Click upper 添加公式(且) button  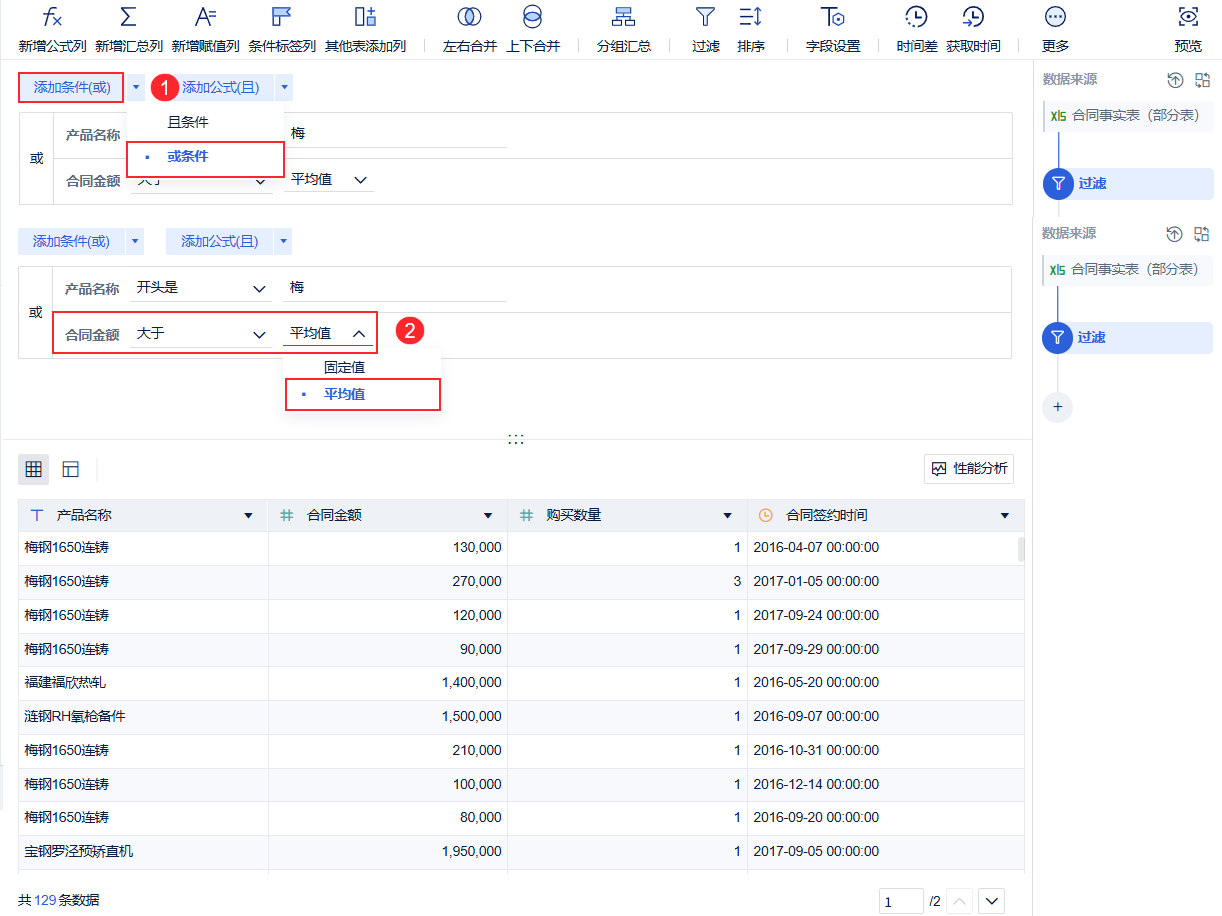click(x=220, y=88)
